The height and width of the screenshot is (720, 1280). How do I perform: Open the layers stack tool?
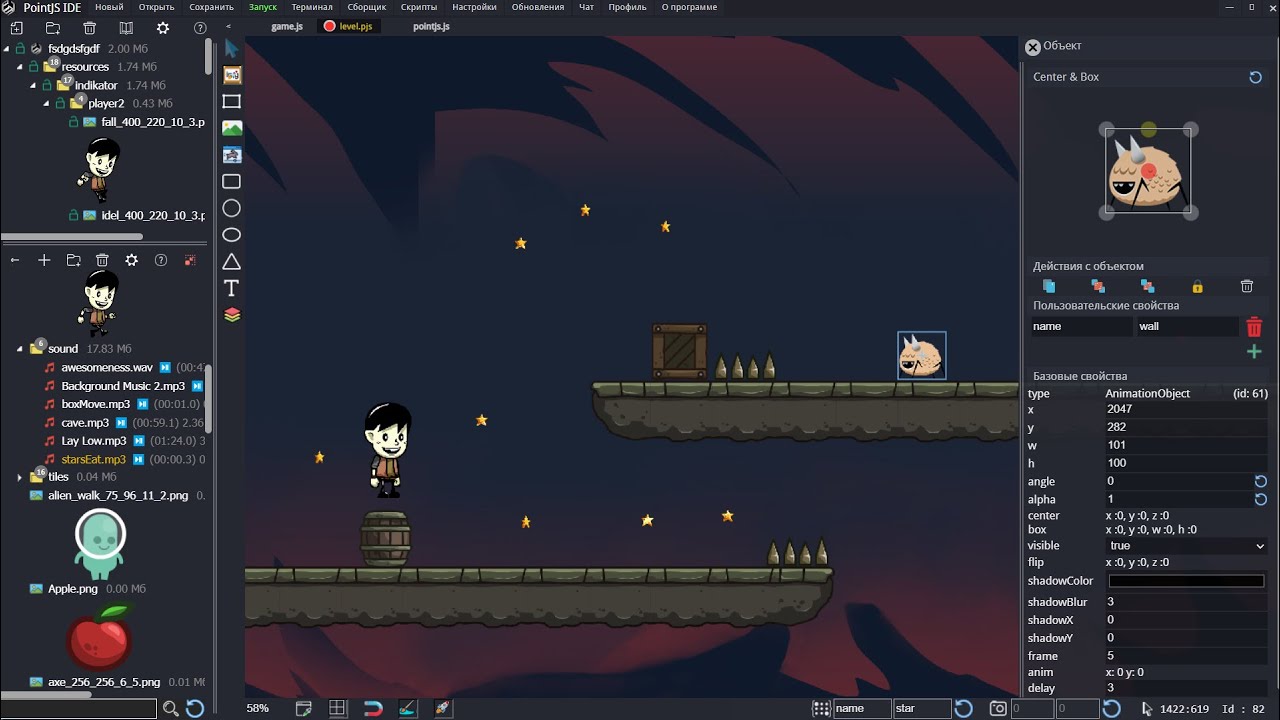232,315
